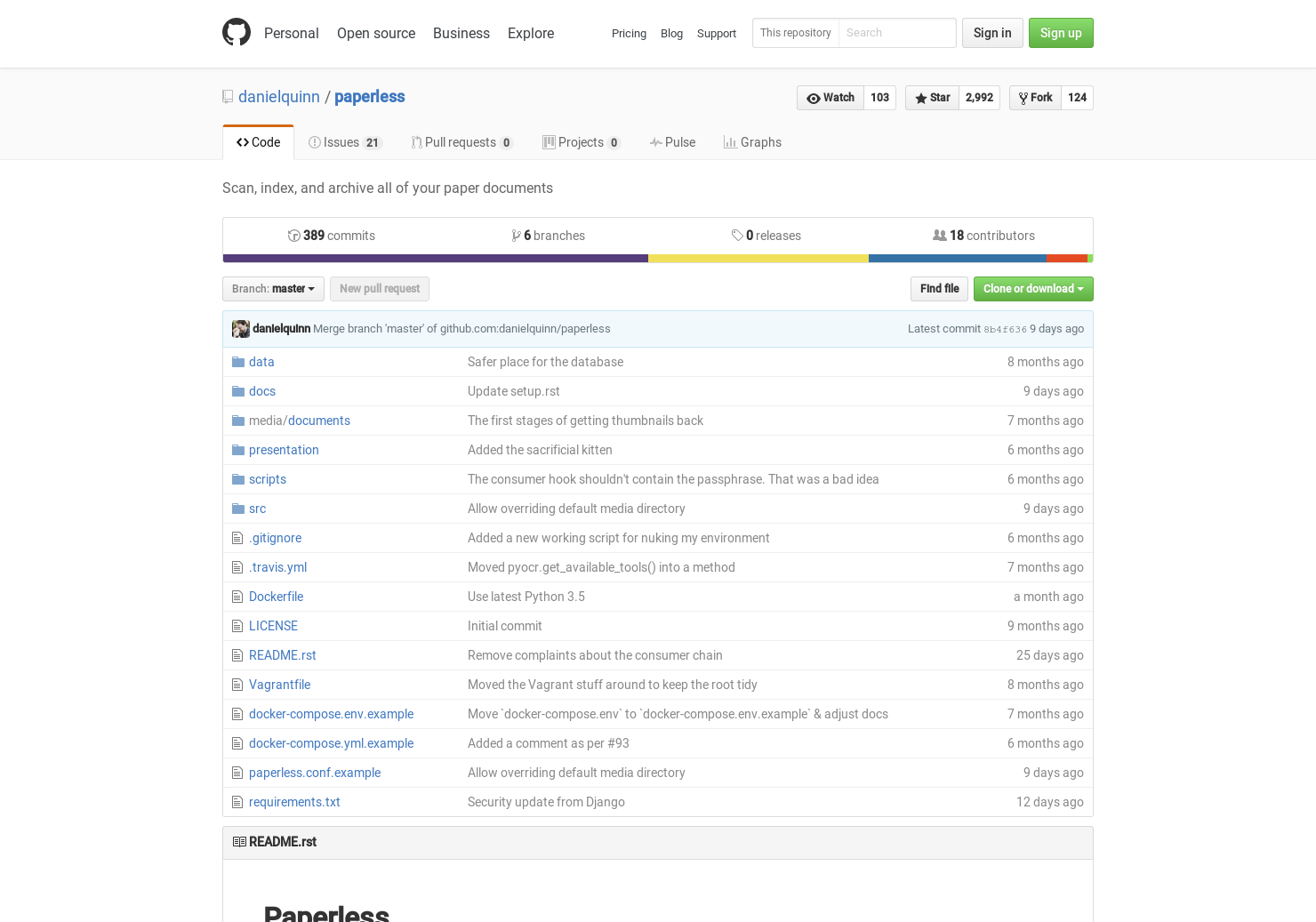Screen dimensions: 1316x922
Task: Open the Blog link
Action: [x=671, y=34]
